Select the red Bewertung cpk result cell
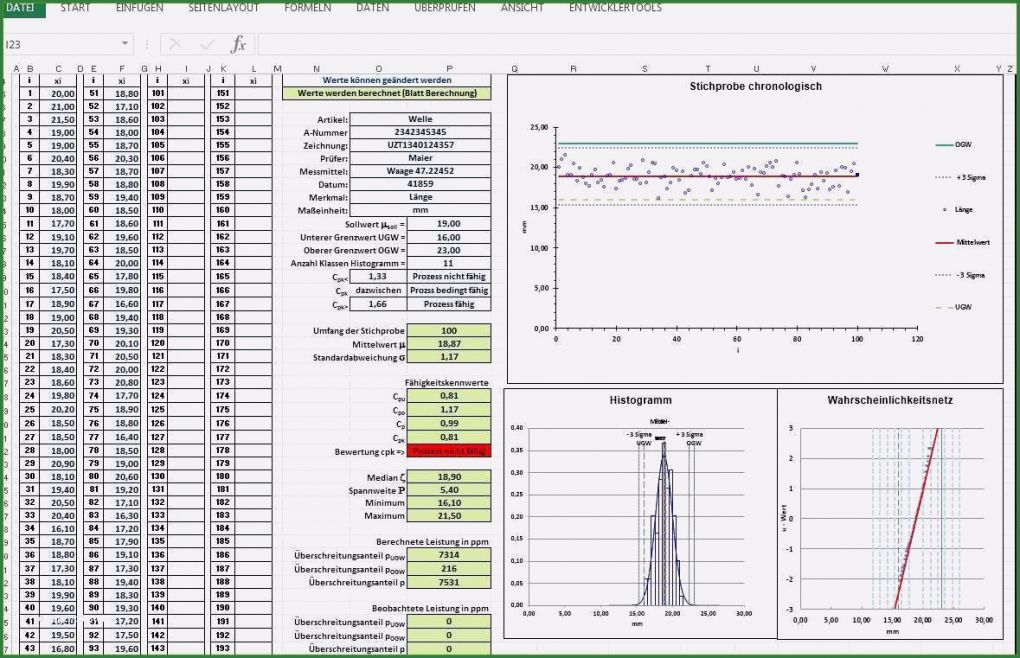The width and height of the screenshot is (1020, 658). click(x=448, y=452)
